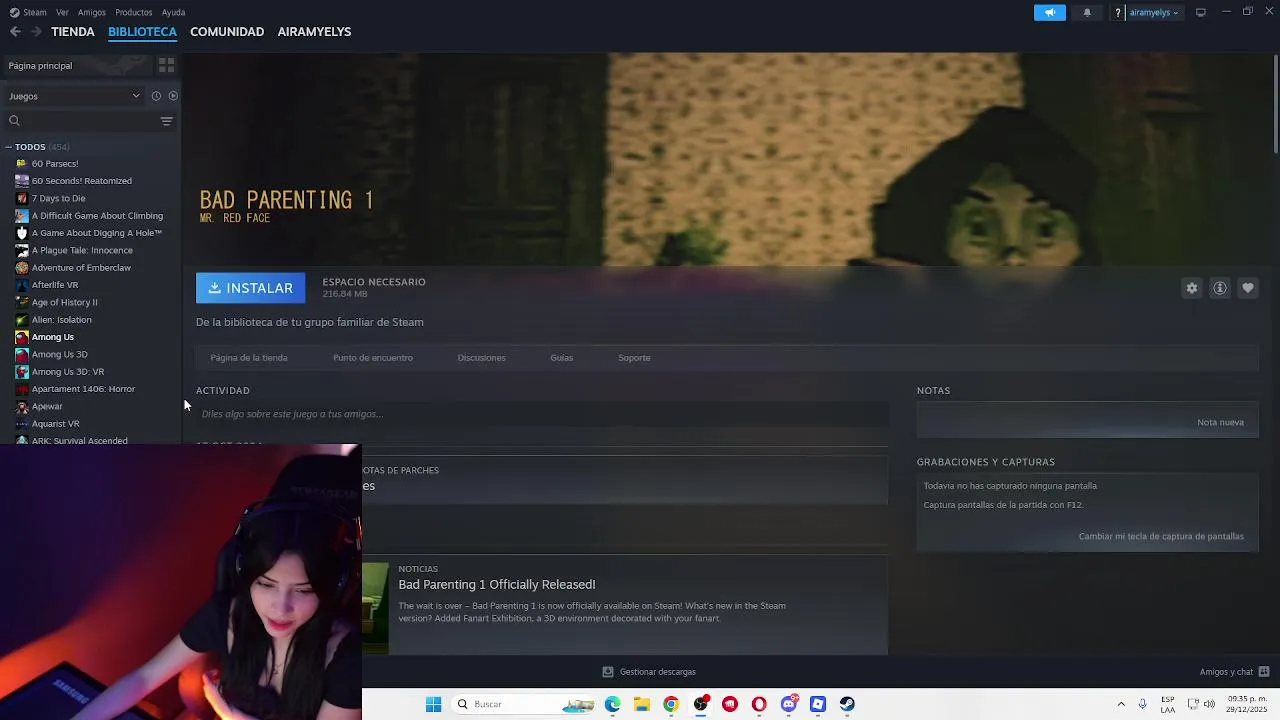Open Steam icon in taskbar

847,704
